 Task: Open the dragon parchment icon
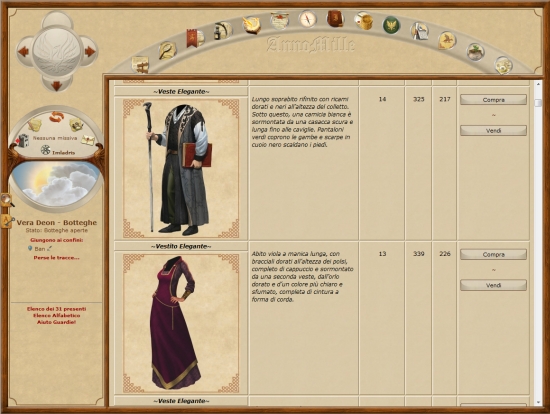[x=447, y=40]
